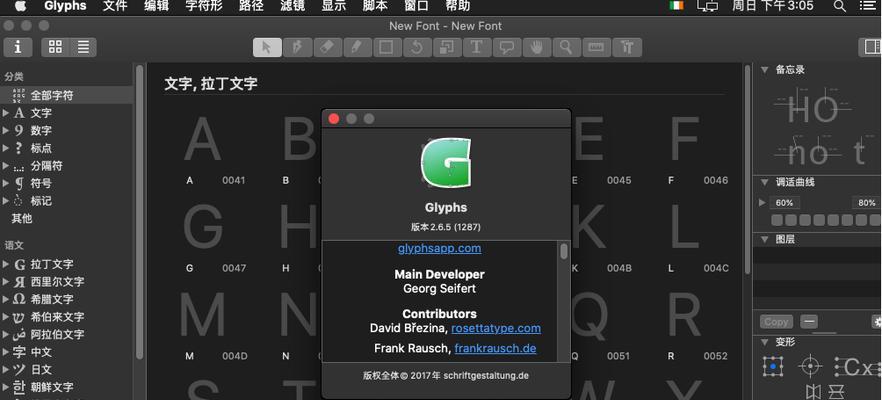Viewport: 882px width, 400px height.
Task: Click the crosshair origin point icon
Action: tap(809, 367)
